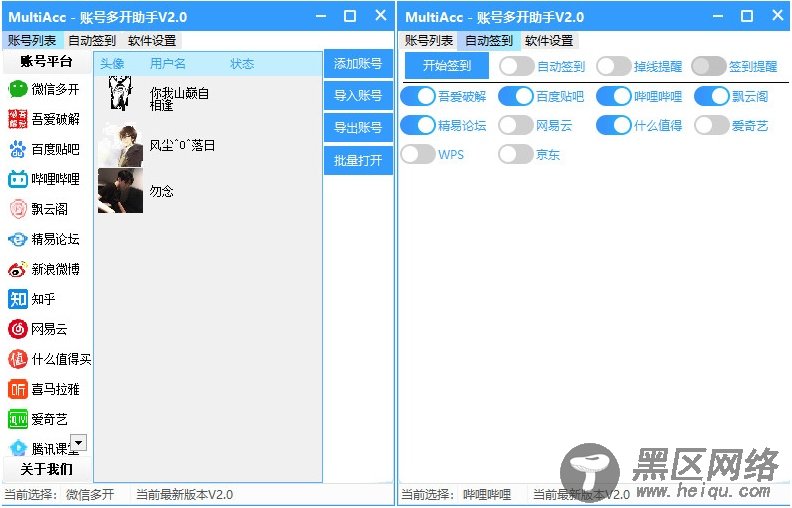
Task: Enable the 掉线提醒 switch
Action: pyautogui.click(x=614, y=66)
